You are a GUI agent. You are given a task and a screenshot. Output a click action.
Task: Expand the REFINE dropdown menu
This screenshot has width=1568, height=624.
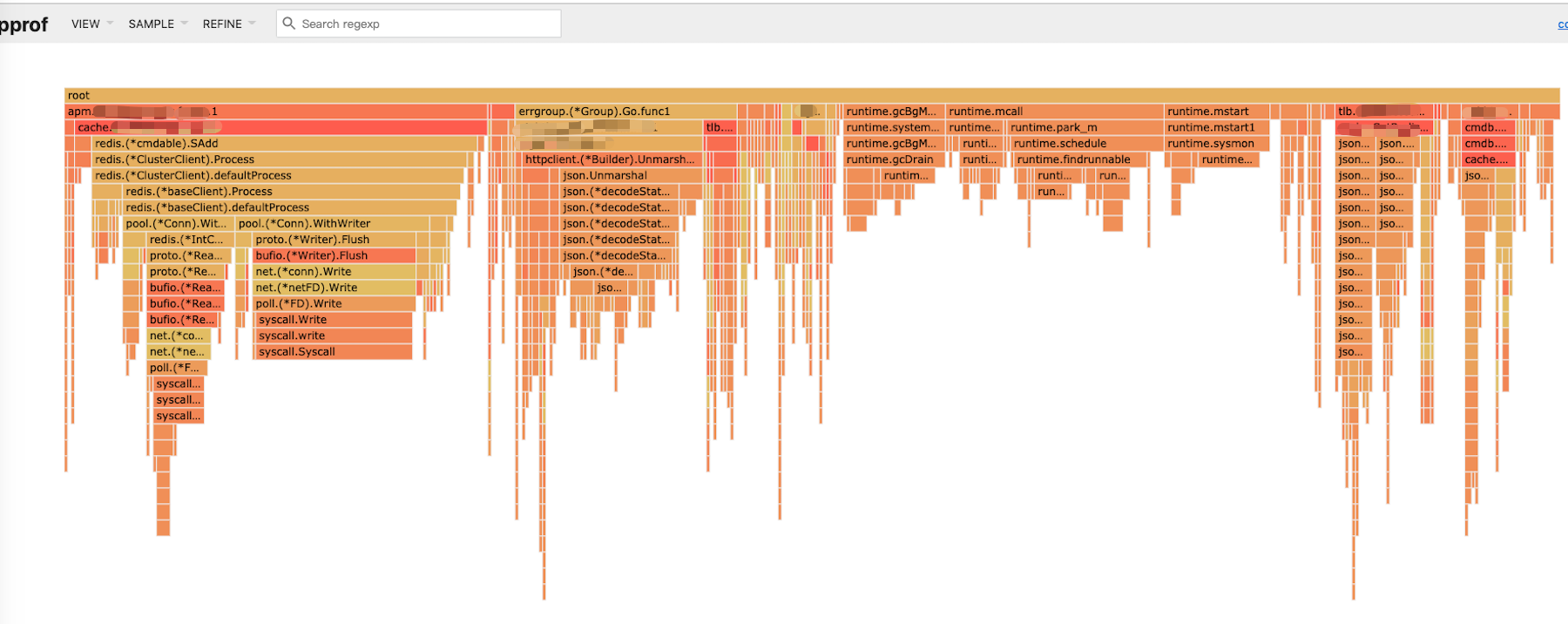tap(228, 24)
